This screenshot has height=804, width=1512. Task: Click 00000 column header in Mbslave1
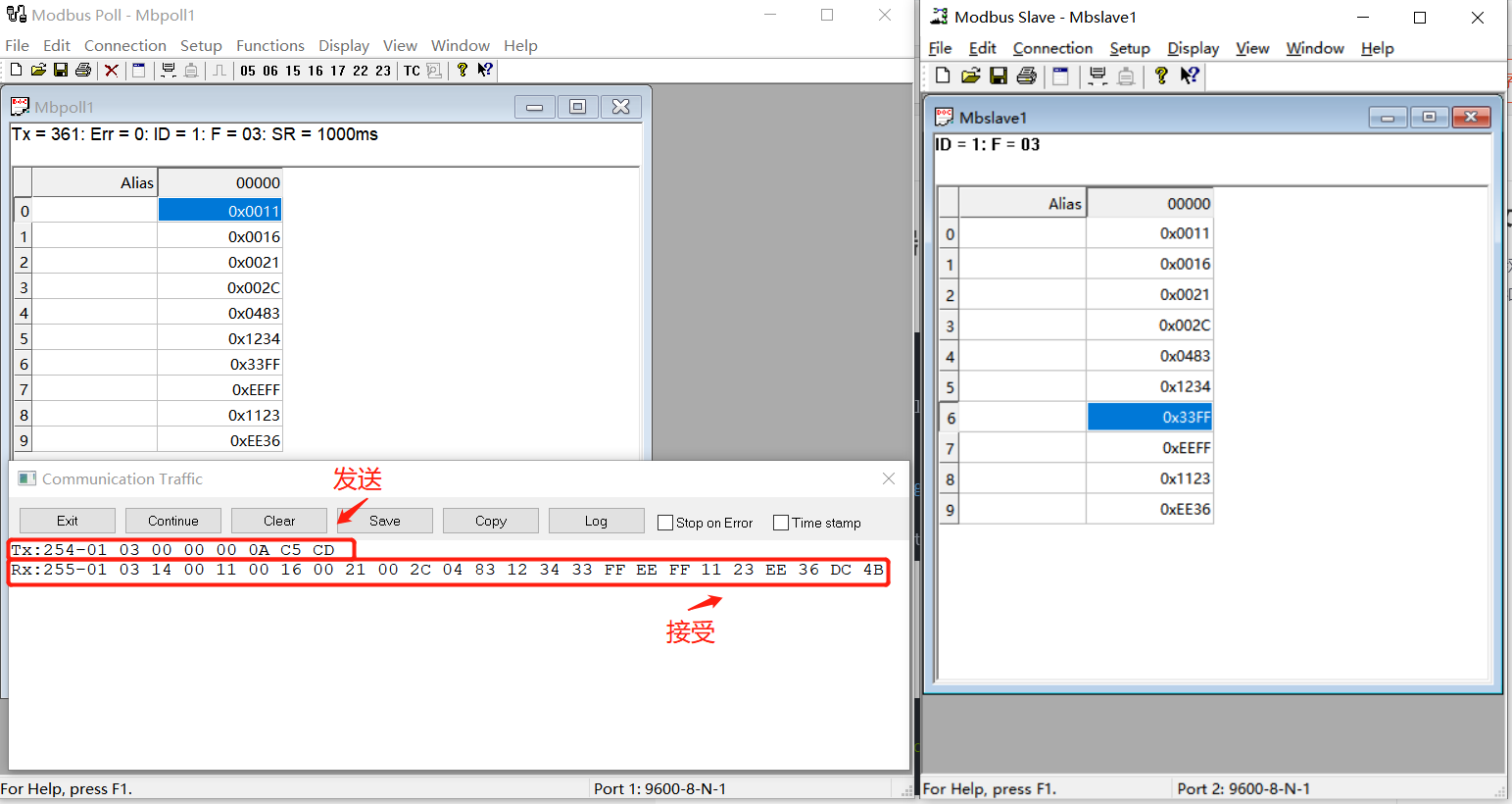(1149, 203)
